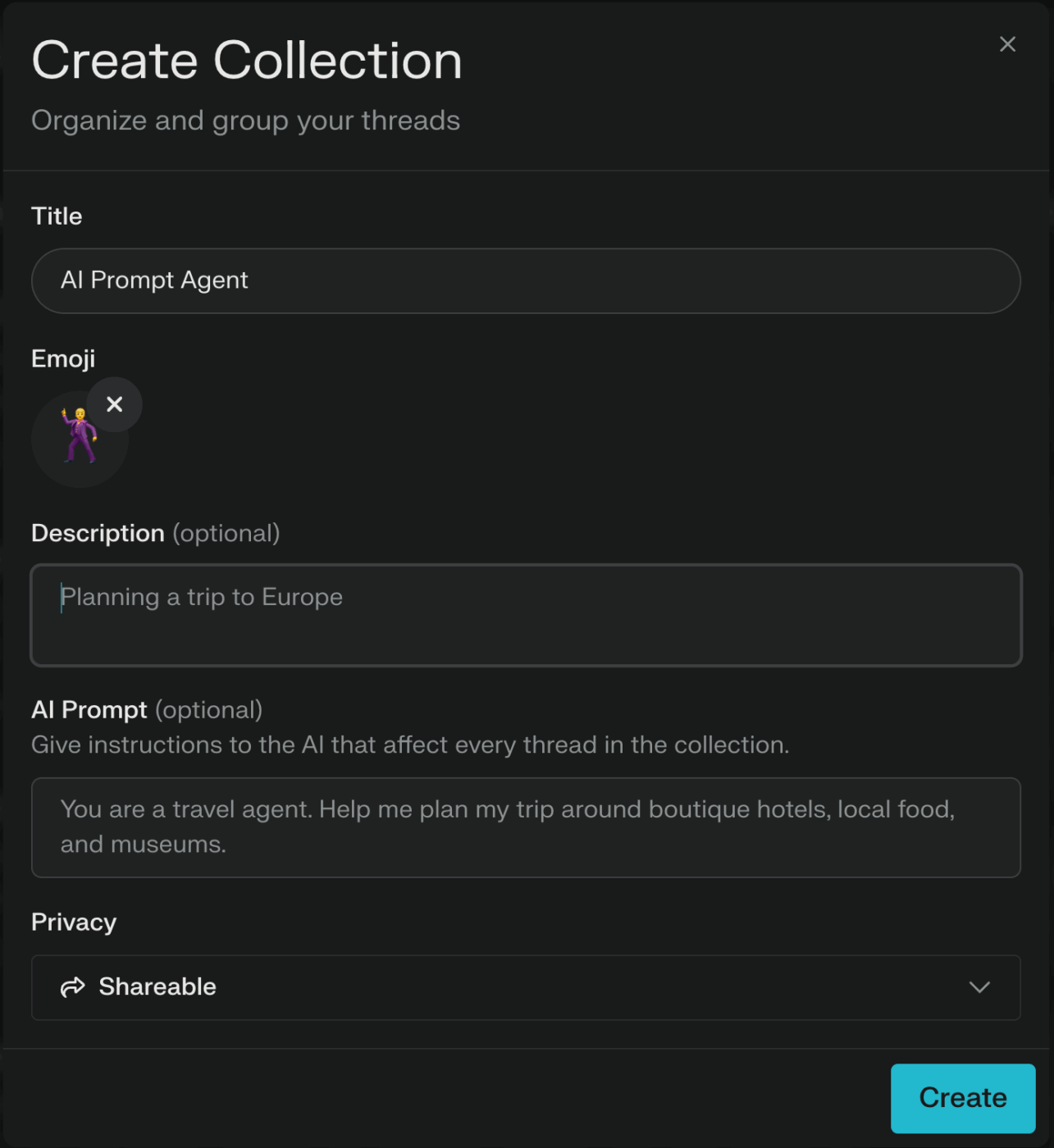Select the Title field containing AI Prompt Agent
This screenshot has height=1148, width=1054.
(525, 280)
